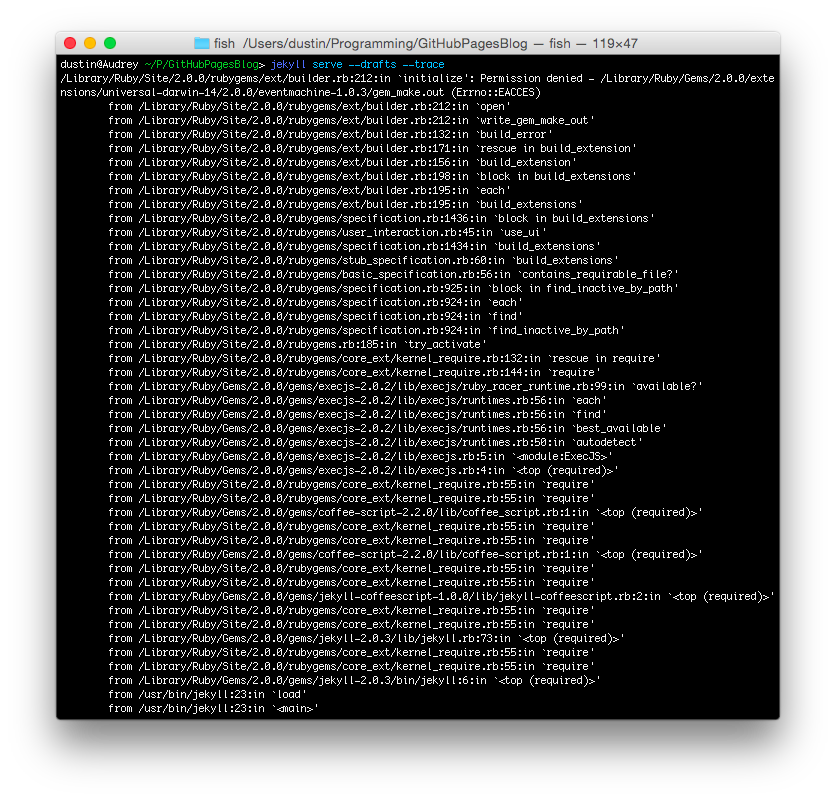836x800 pixels.
Task: Click the ruby_racer_runtime.rb:99 `available?' line
Action: 406,386
